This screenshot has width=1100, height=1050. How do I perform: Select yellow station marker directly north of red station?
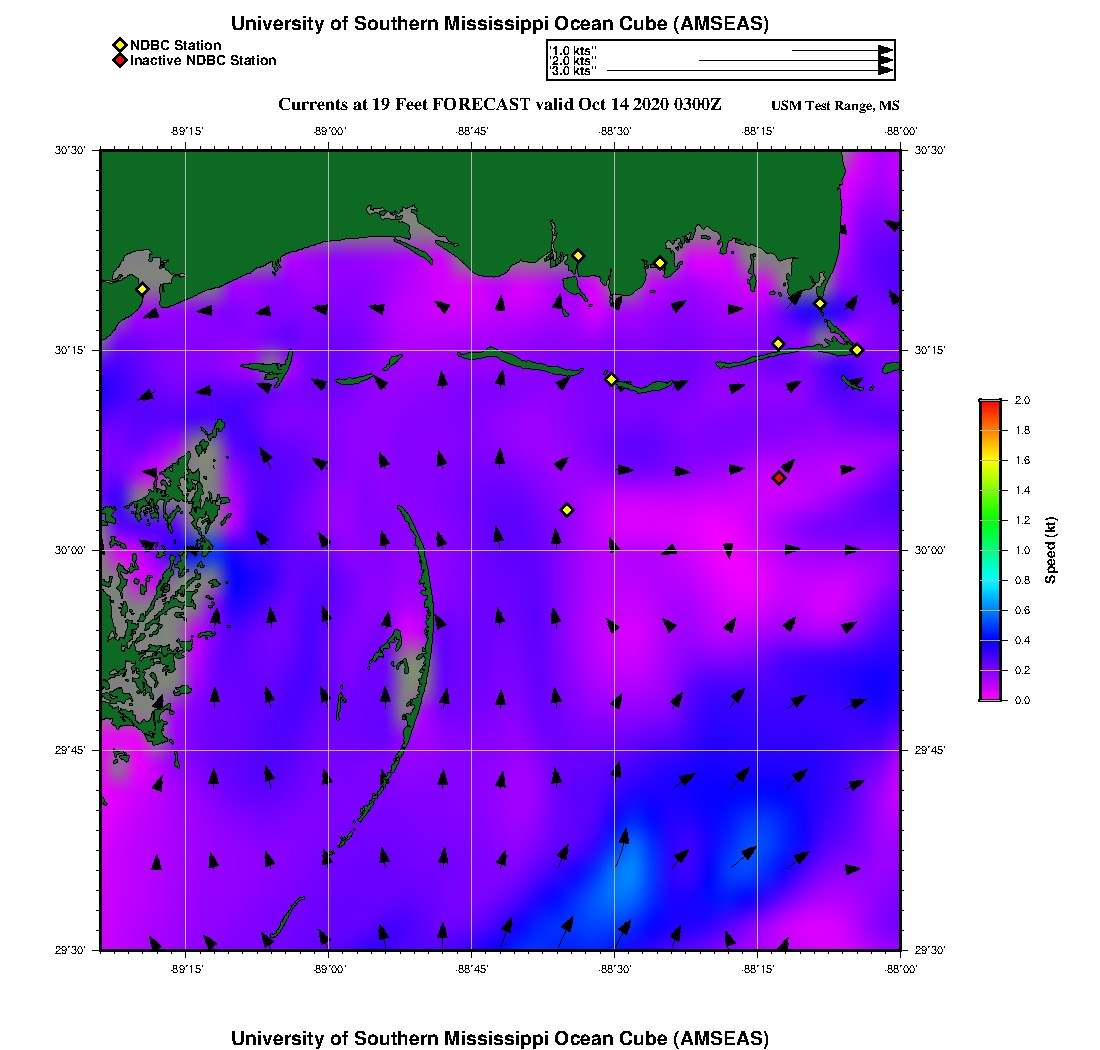pyautogui.click(x=778, y=344)
